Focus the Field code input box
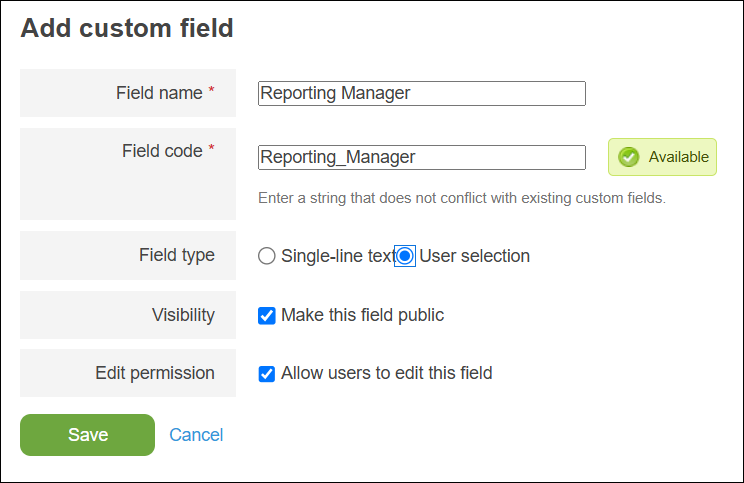Screen dimensions: 744x483 [x=421, y=157]
